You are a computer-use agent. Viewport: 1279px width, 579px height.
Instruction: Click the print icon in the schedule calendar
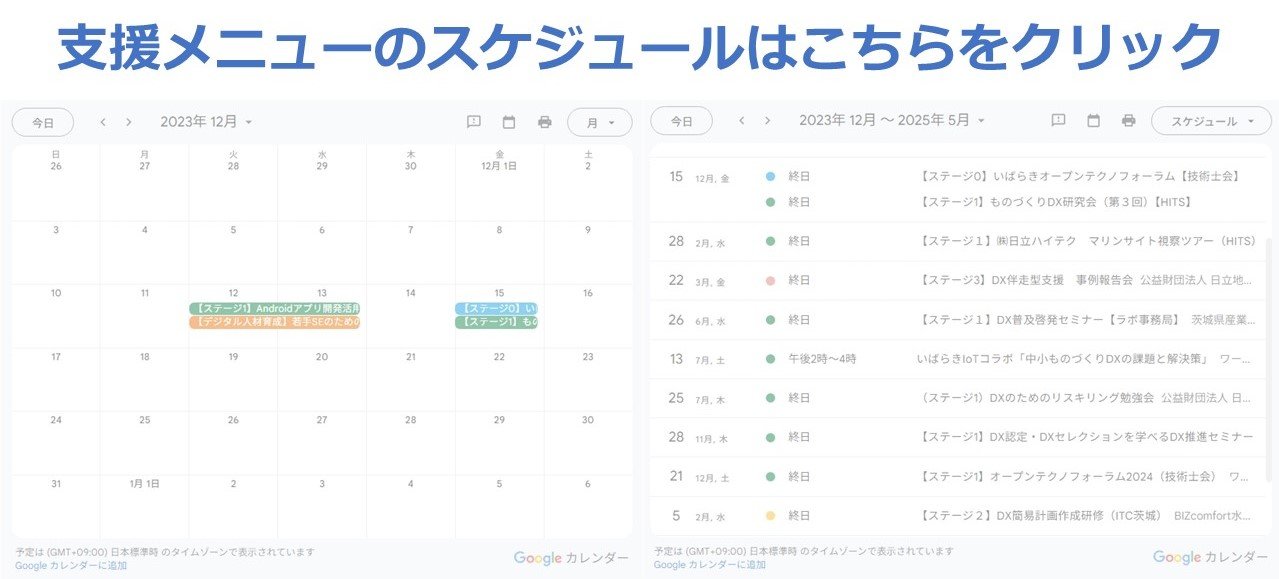pyautogui.click(x=1128, y=121)
